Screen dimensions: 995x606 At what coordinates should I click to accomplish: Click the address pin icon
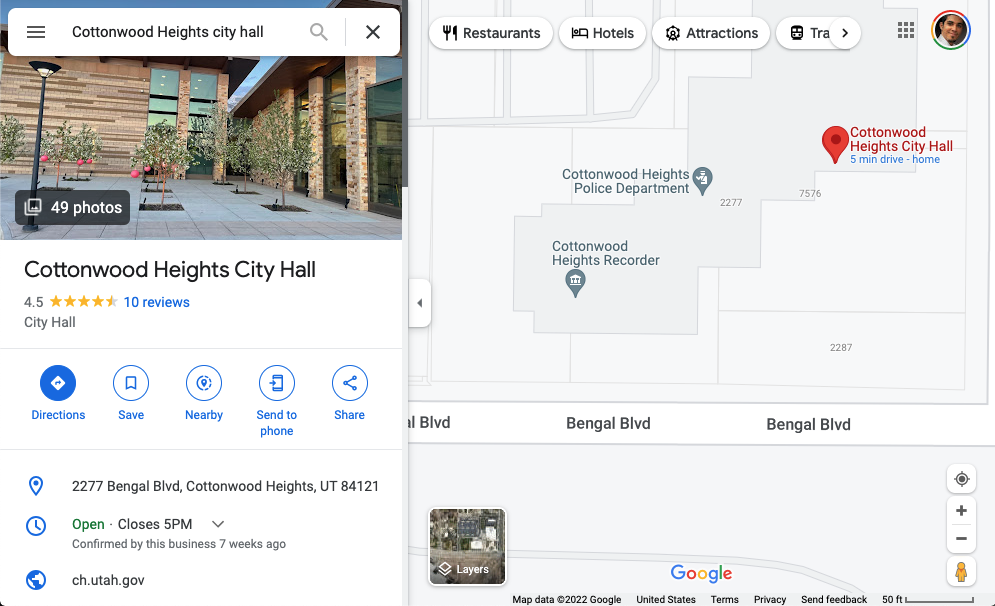[x=36, y=486]
